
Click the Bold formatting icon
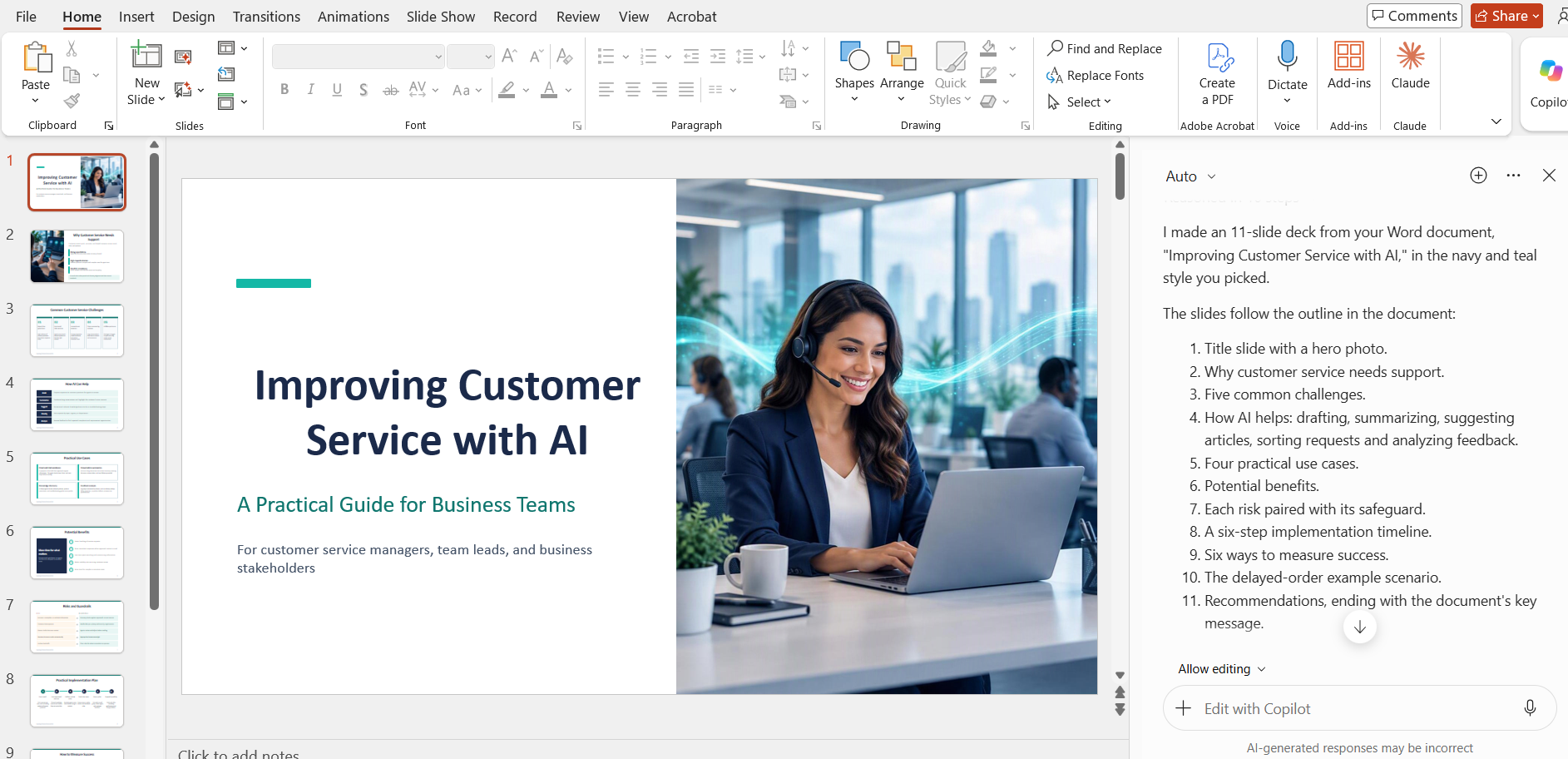tap(284, 89)
